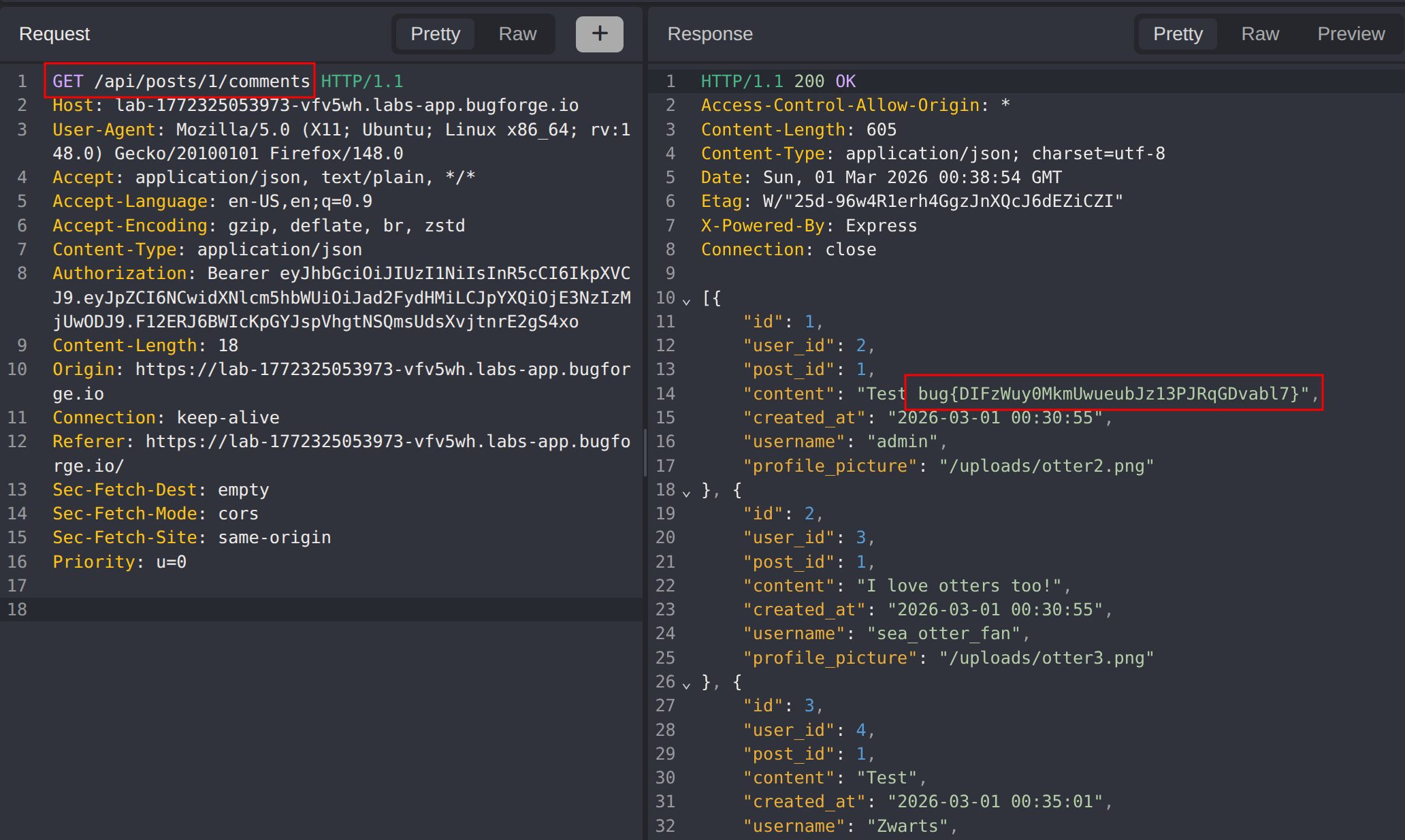
Task: Select the Response Raw tab
Action: (x=1260, y=34)
